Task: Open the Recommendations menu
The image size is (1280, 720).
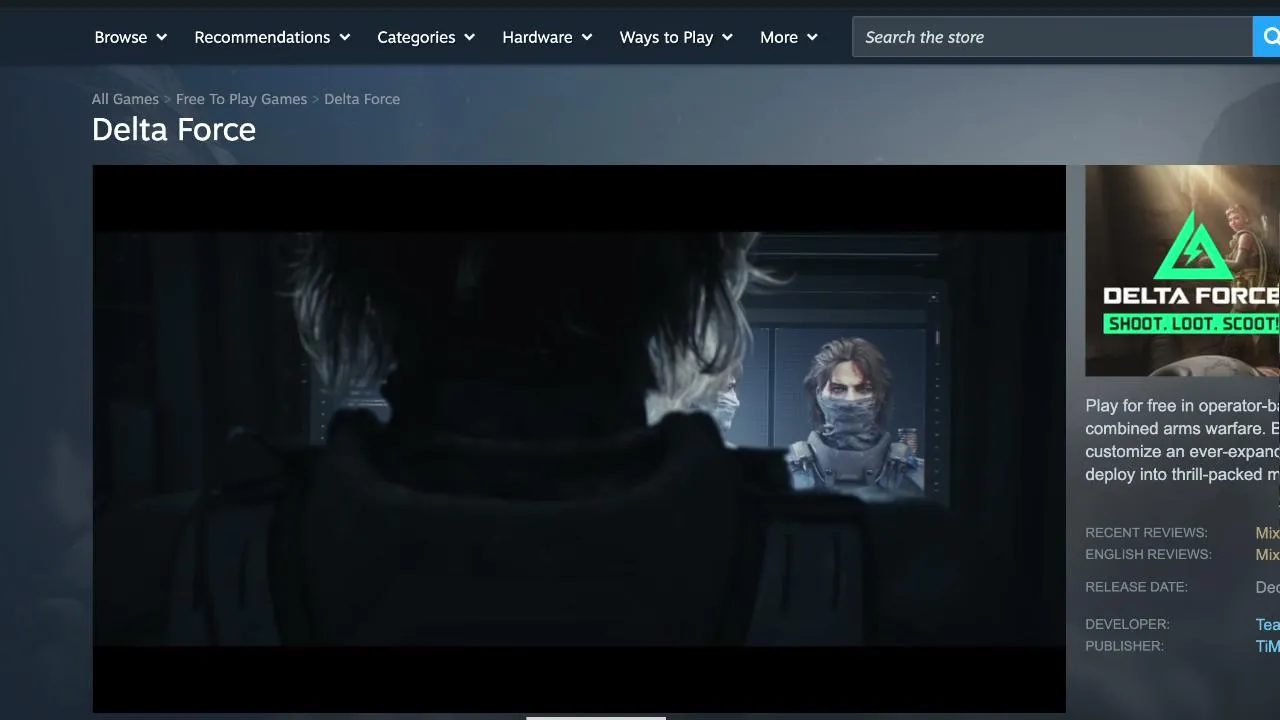Action: (x=272, y=37)
